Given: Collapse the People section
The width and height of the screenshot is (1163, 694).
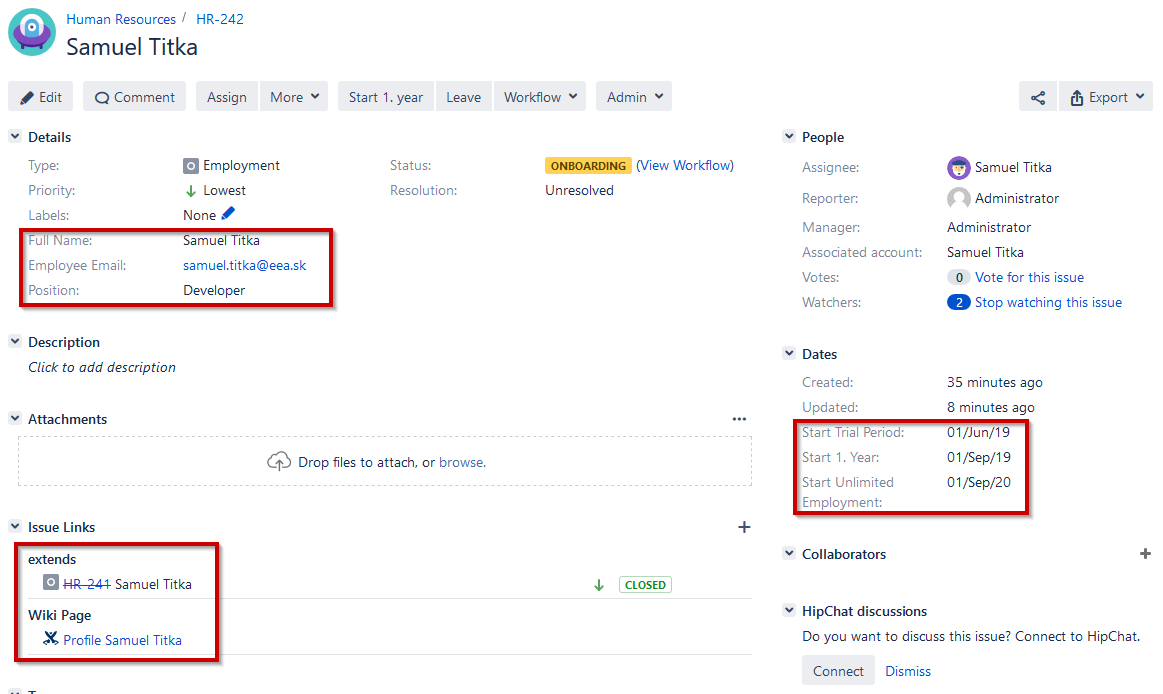Looking at the screenshot, I should click(x=789, y=137).
